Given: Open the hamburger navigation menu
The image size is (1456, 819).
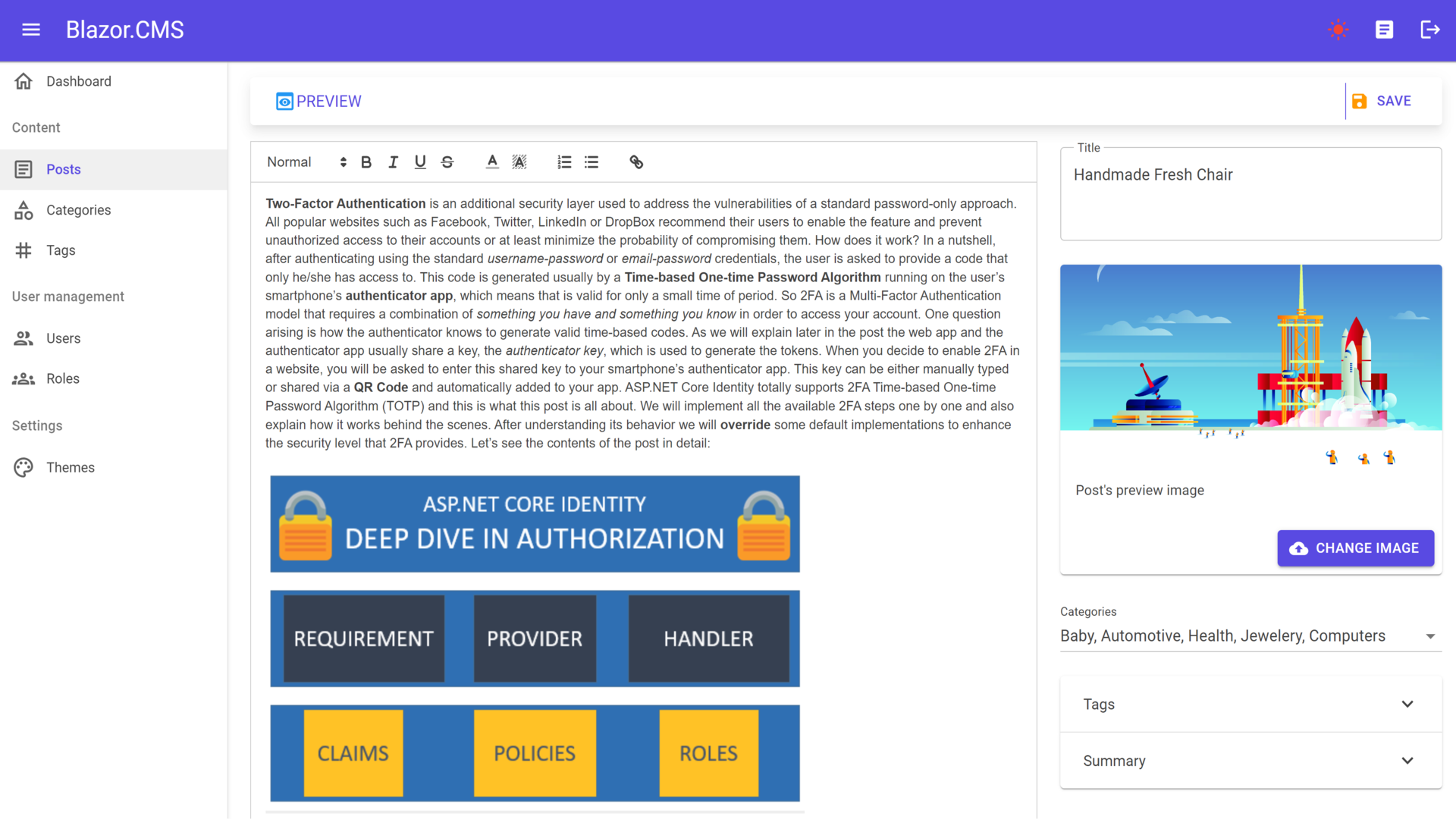Looking at the screenshot, I should point(31,30).
